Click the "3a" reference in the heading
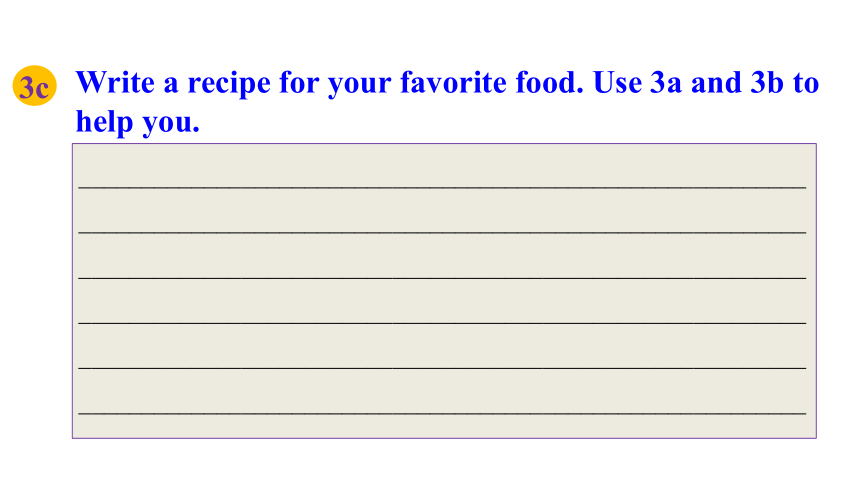This screenshot has height=484, width=860. 666,83
